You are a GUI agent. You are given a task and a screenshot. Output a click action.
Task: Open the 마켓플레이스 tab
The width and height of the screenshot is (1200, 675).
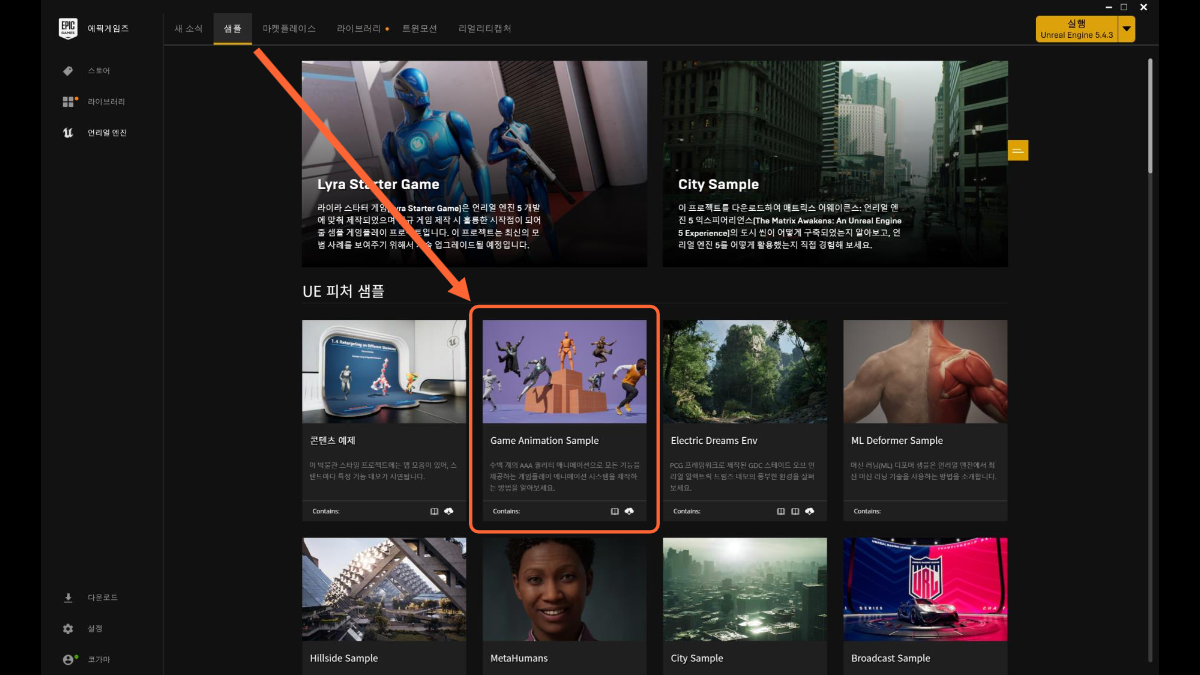pyautogui.click(x=288, y=29)
